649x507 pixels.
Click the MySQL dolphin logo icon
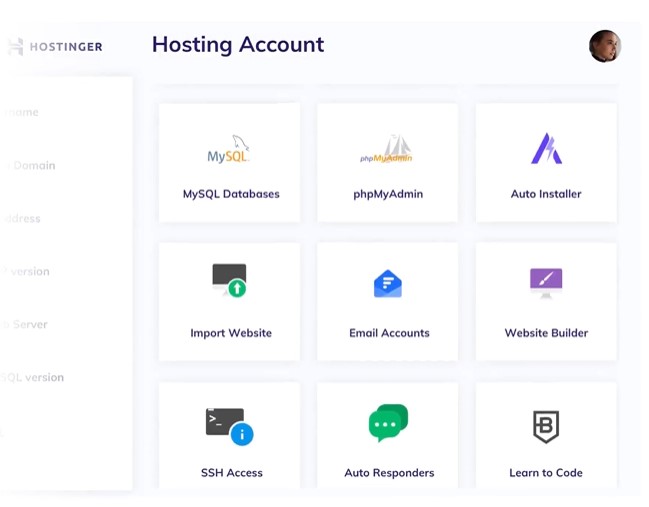229,150
